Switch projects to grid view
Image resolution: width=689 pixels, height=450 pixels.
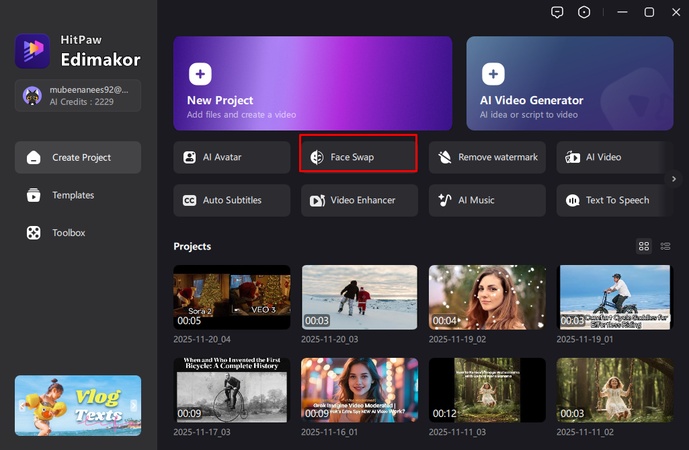click(x=644, y=246)
